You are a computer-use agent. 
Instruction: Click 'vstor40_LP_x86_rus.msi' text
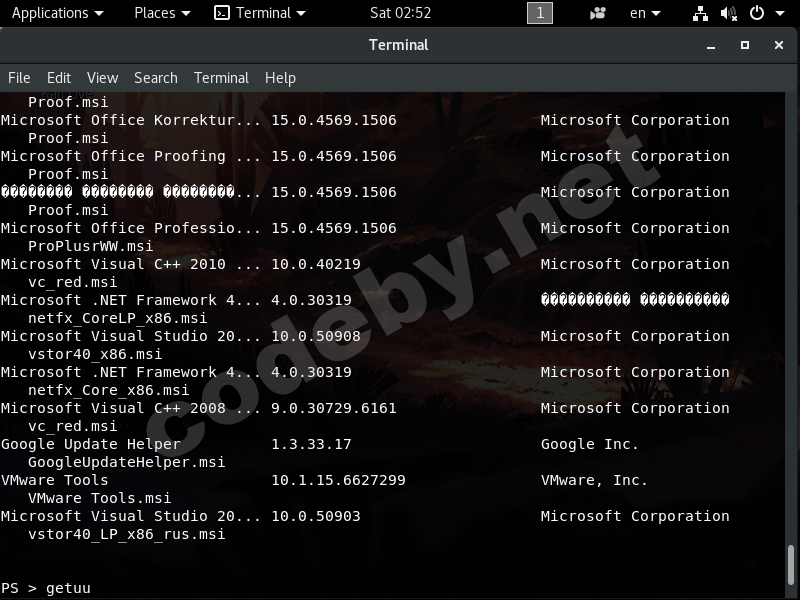pyautogui.click(x=127, y=534)
